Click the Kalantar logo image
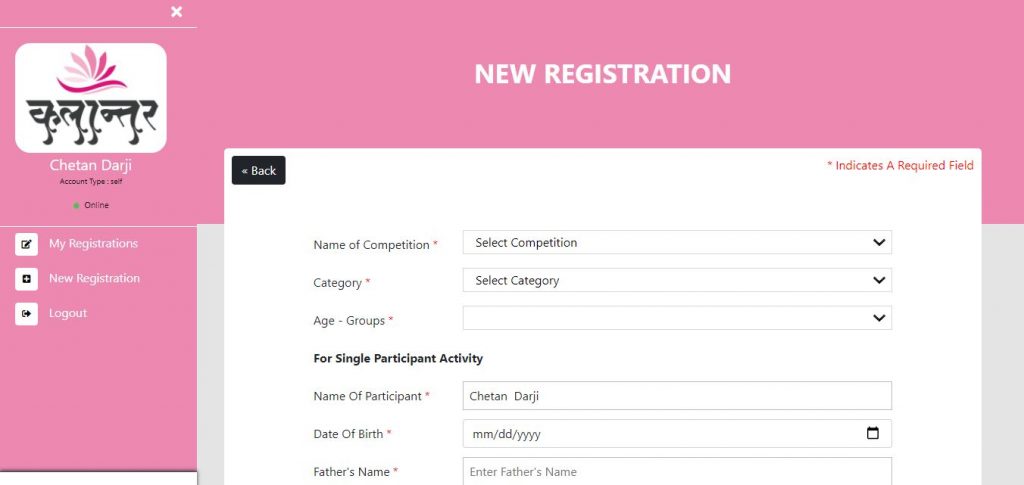 coord(91,98)
